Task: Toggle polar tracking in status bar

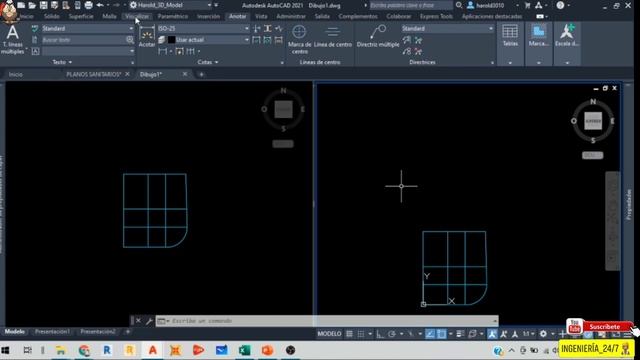Action: click(x=392, y=334)
